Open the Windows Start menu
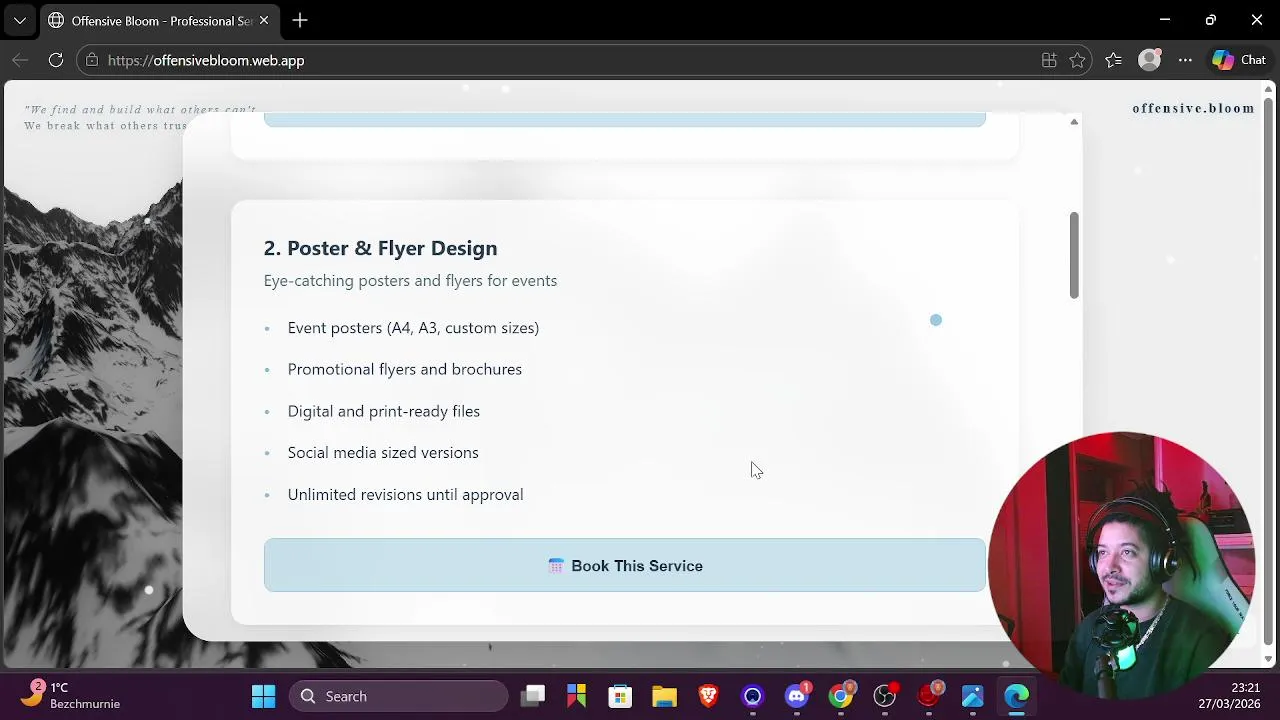 pos(263,696)
